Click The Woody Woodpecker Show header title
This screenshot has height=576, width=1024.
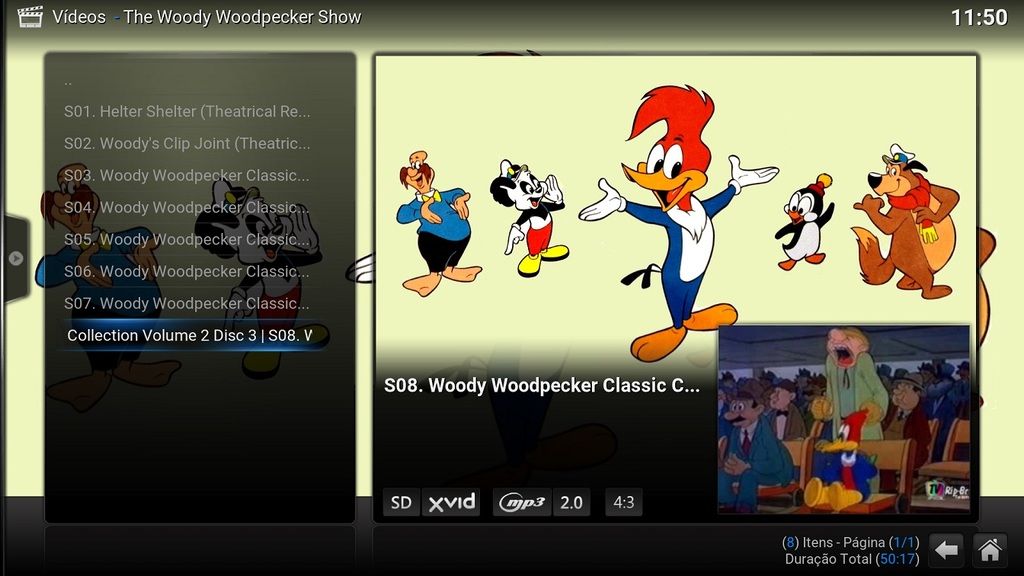point(242,17)
